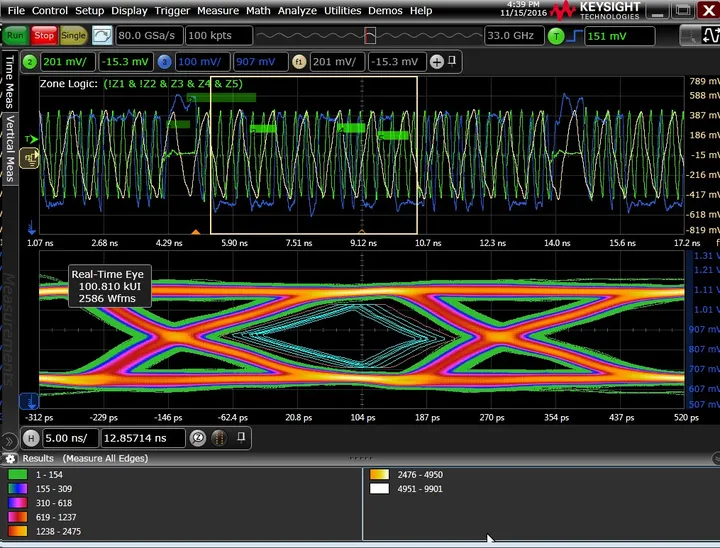Screen dimensions: 720x548
Task: Open the Analyze menu
Action: [x=296, y=10]
